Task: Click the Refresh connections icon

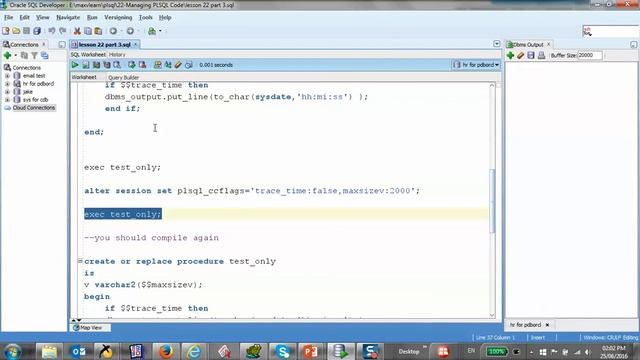Action: coord(24,56)
